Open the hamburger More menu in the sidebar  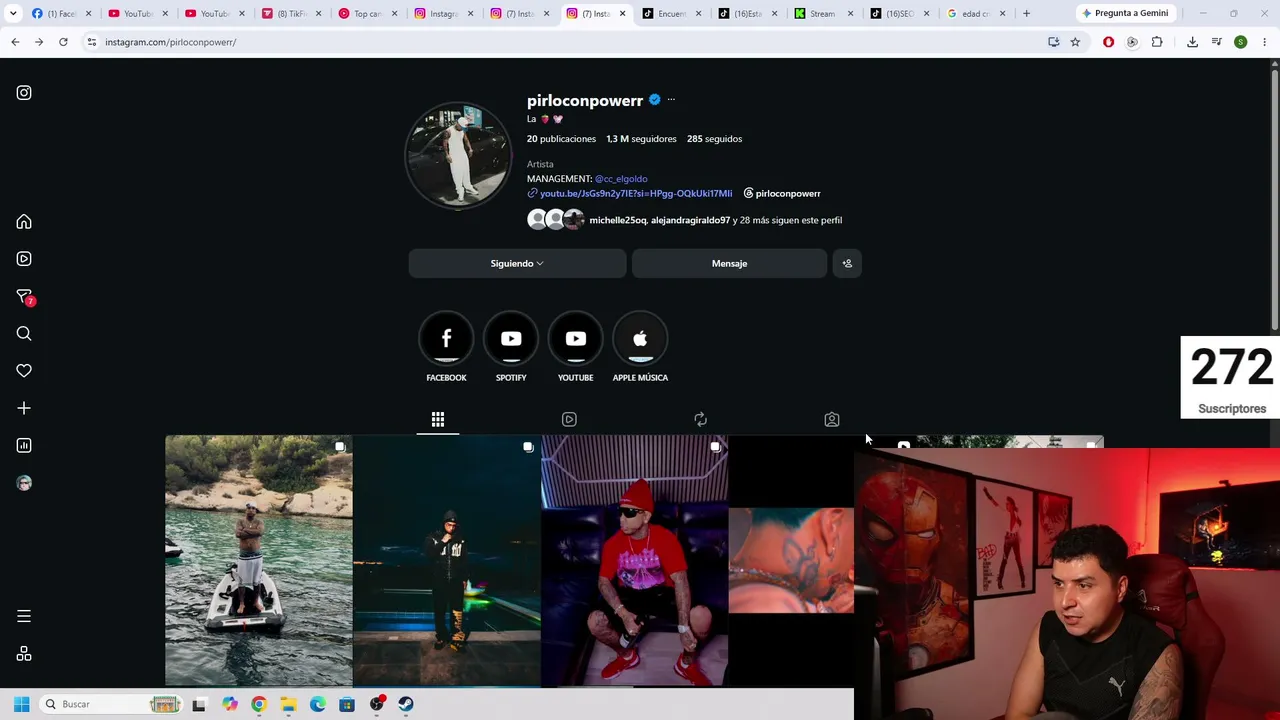coord(24,616)
